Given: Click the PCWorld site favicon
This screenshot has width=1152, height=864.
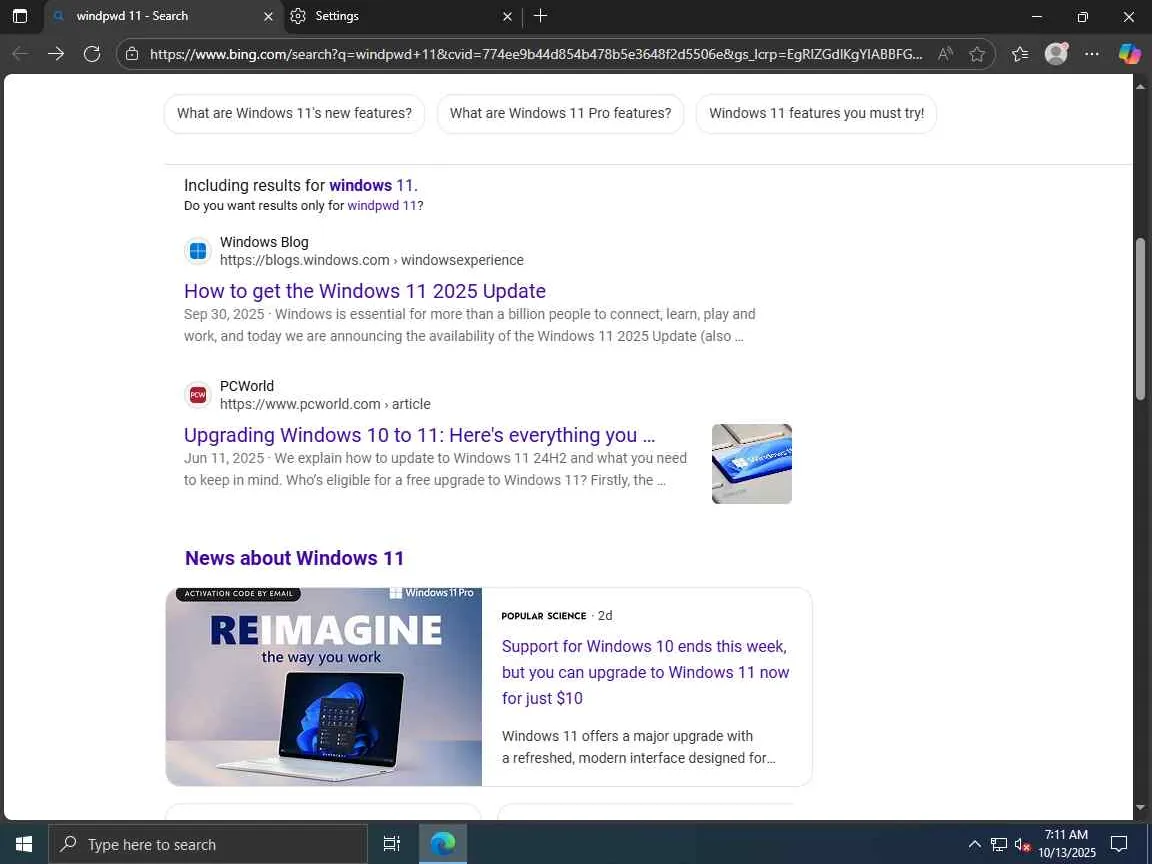Looking at the screenshot, I should click(198, 395).
